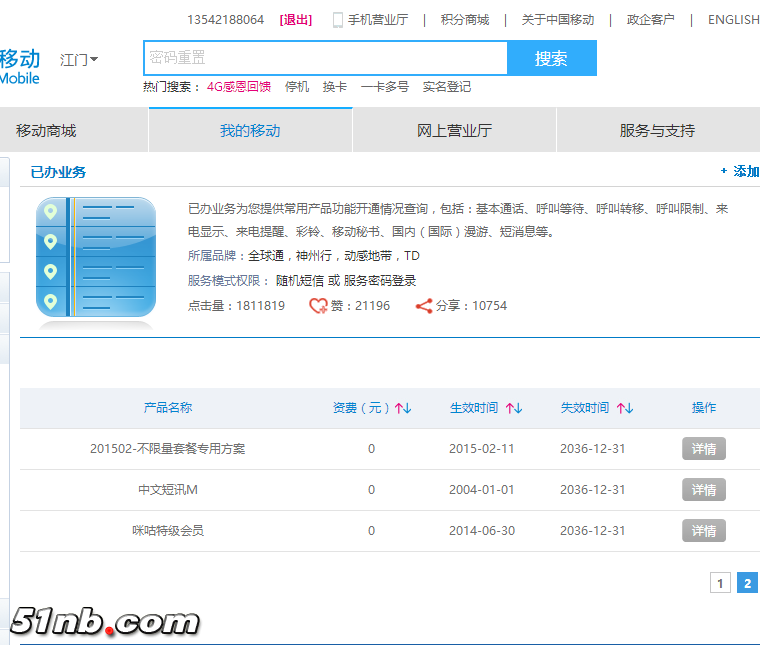Sort by 资费 using its arrows icon
The width and height of the screenshot is (770, 645).
pyautogui.click(x=403, y=408)
